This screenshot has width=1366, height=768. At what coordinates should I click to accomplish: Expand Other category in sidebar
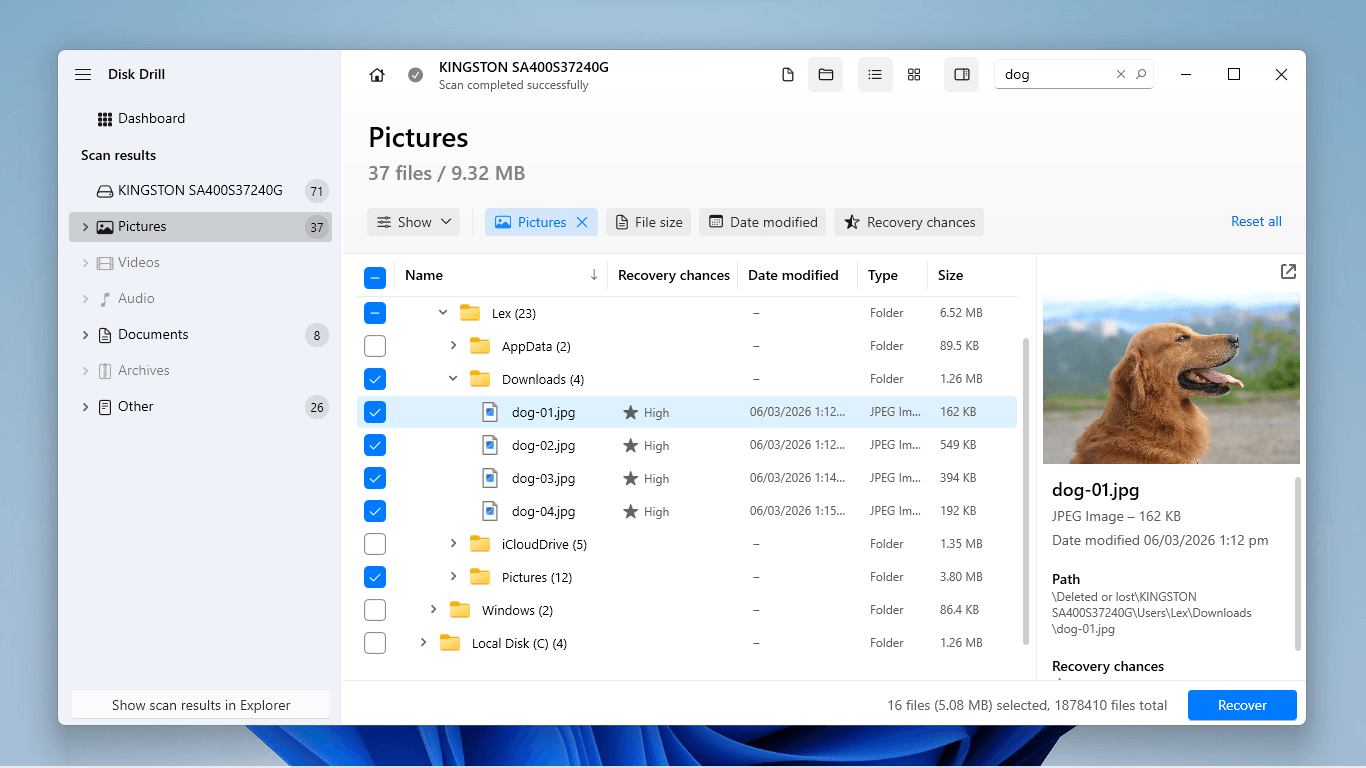tap(85, 407)
